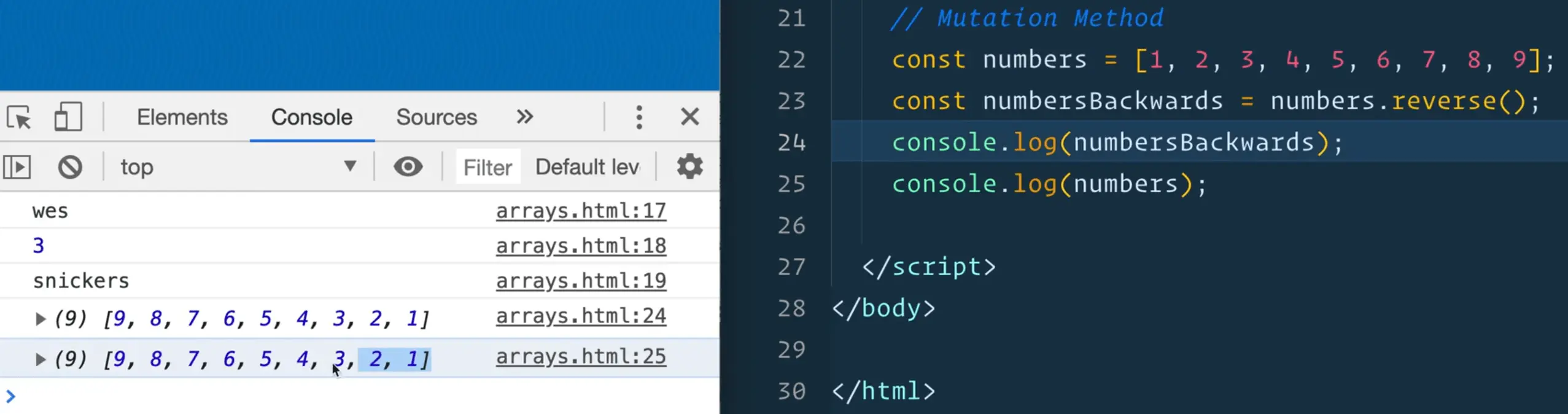Viewport: 1568px width, 414px height.
Task: Close the DevTools panel
Action: (689, 117)
